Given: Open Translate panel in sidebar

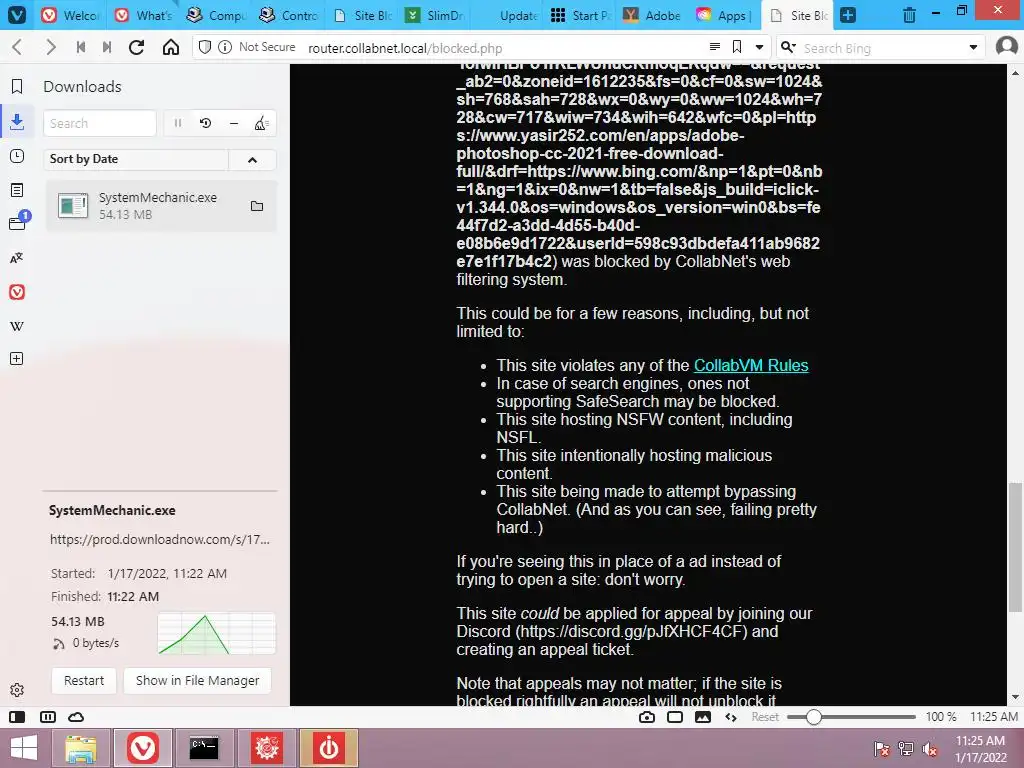Looking at the screenshot, I should pos(17,258).
